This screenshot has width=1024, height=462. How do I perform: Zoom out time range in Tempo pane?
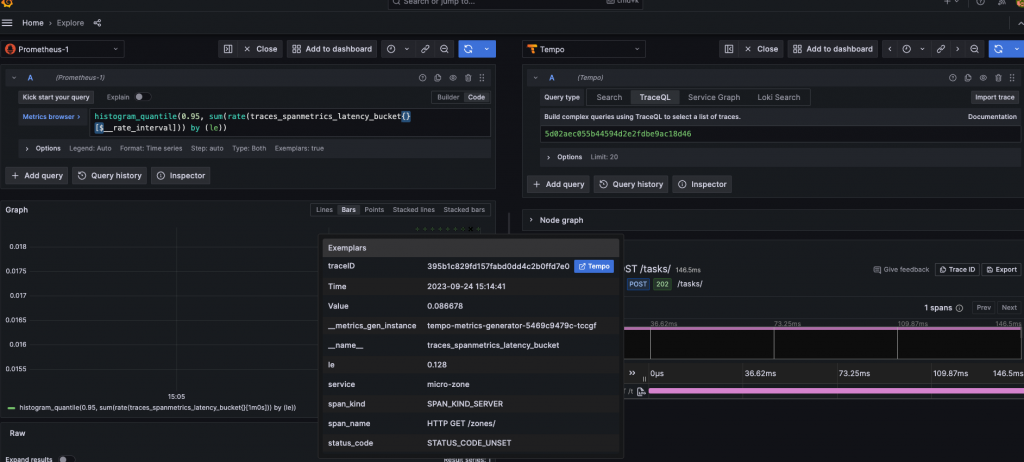tap(974, 49)
